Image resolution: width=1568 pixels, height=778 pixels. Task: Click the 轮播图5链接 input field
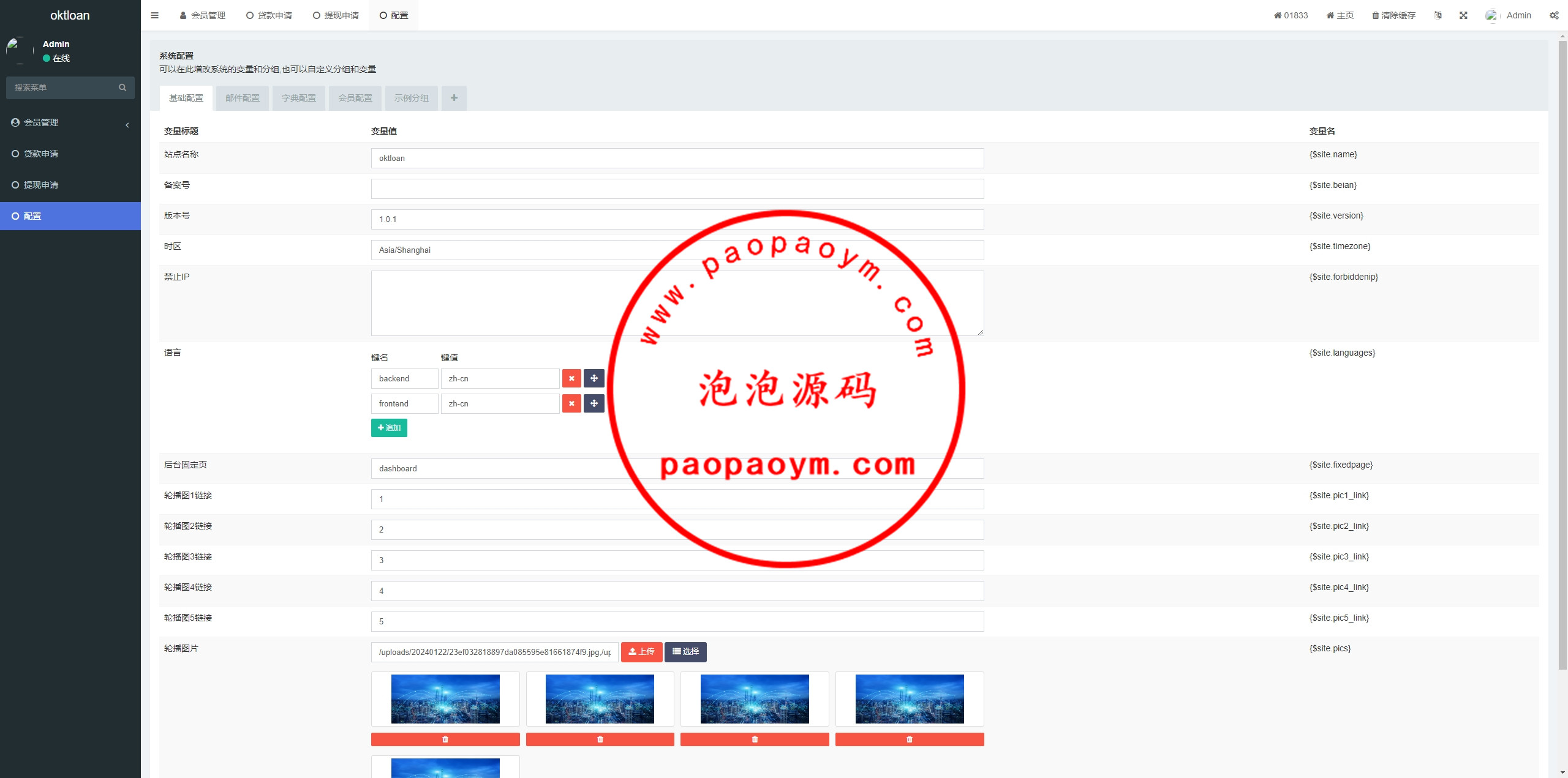pyautogui.click(x=677, y=621)
